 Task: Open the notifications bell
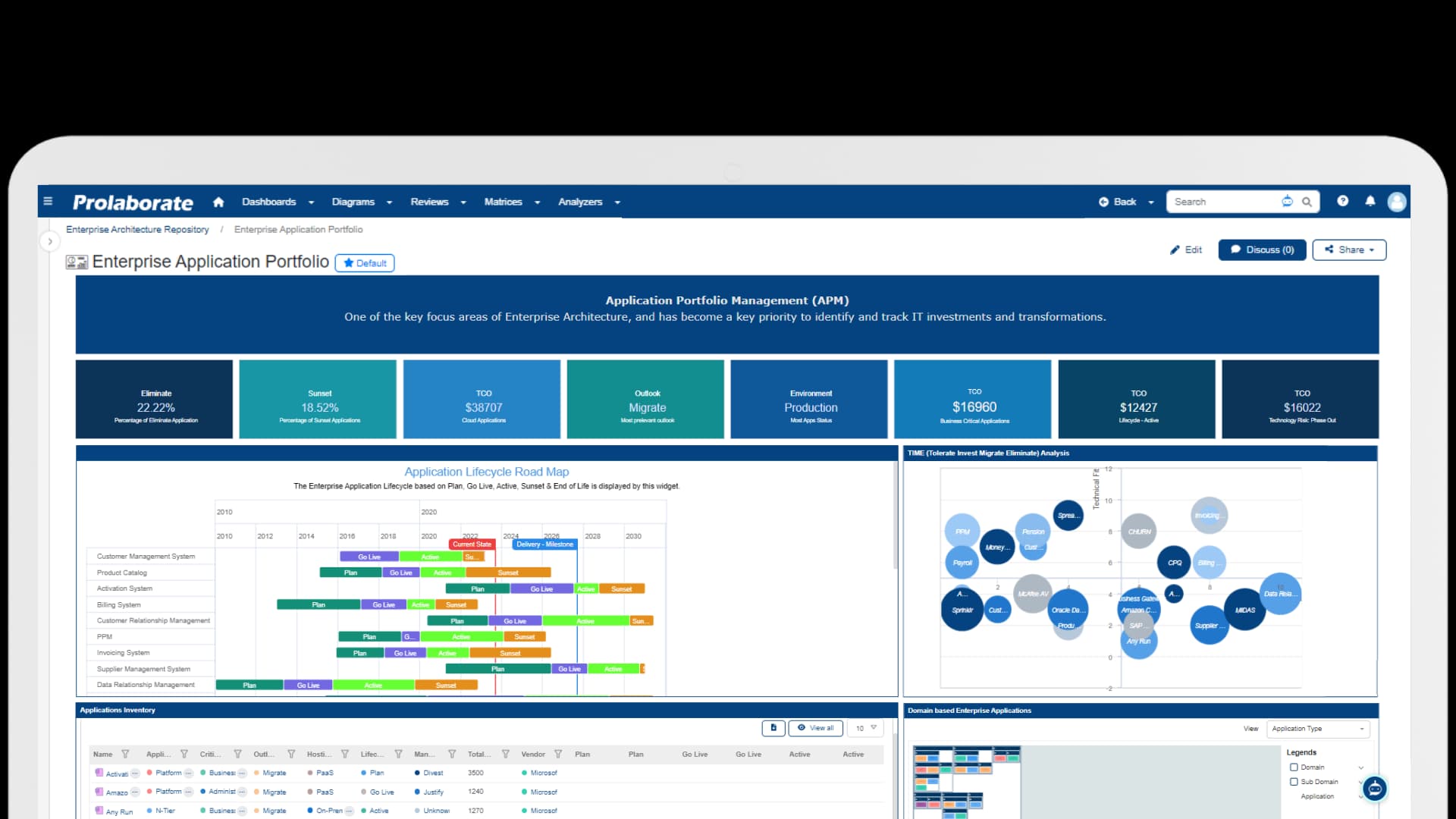click(1370, 201)
